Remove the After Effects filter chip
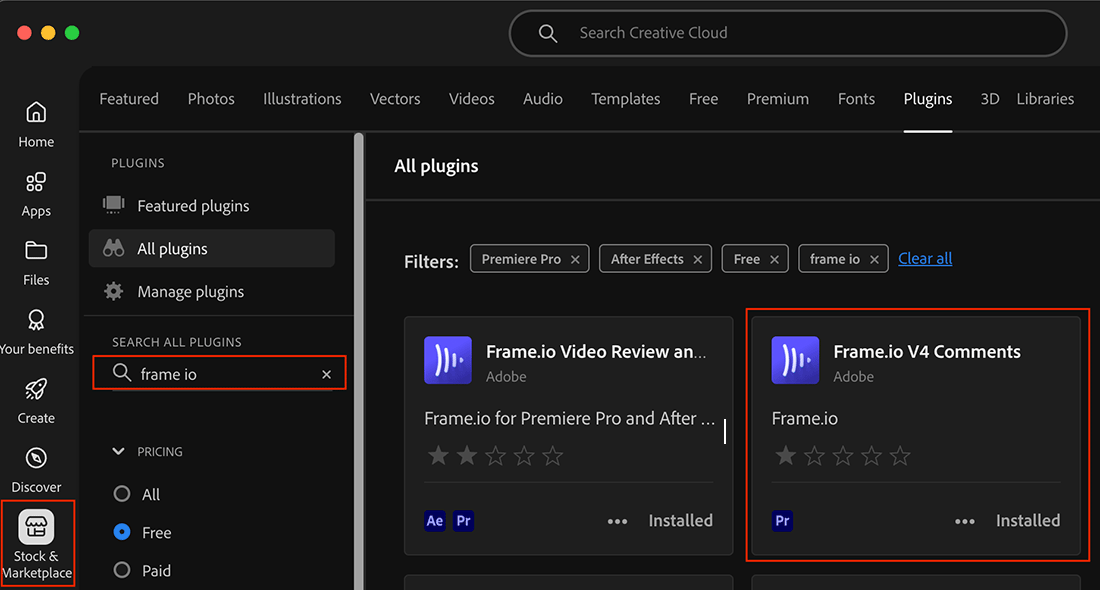This screenshot has height=590, width=1100. coord(697,260)
